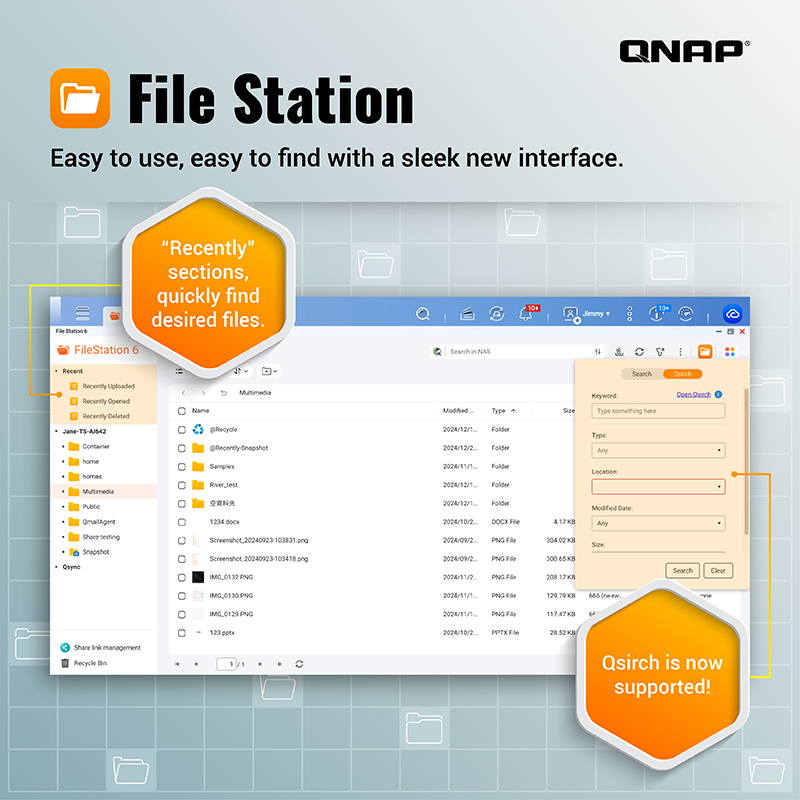The width and height of the screenshot is (800, 800).
Task: Open the Jimmy user account menu
Action: point(586,314)
